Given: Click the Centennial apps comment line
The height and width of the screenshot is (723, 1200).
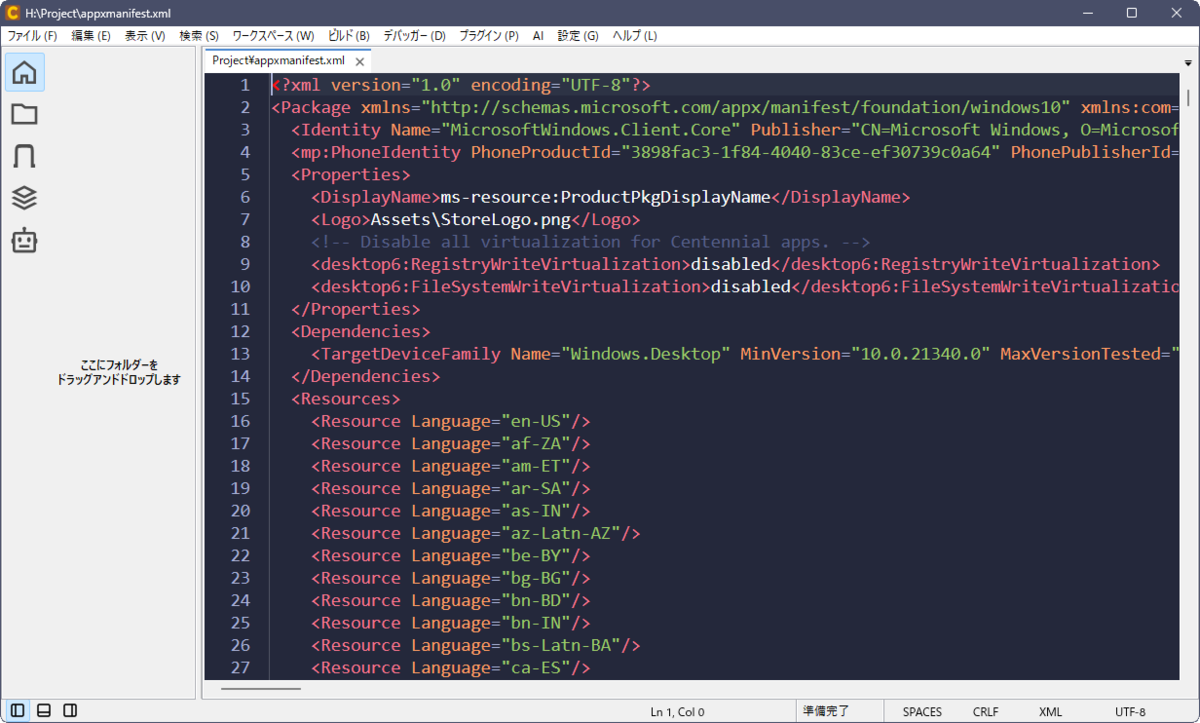Looking at the screenshot, I should pos(591,242).
